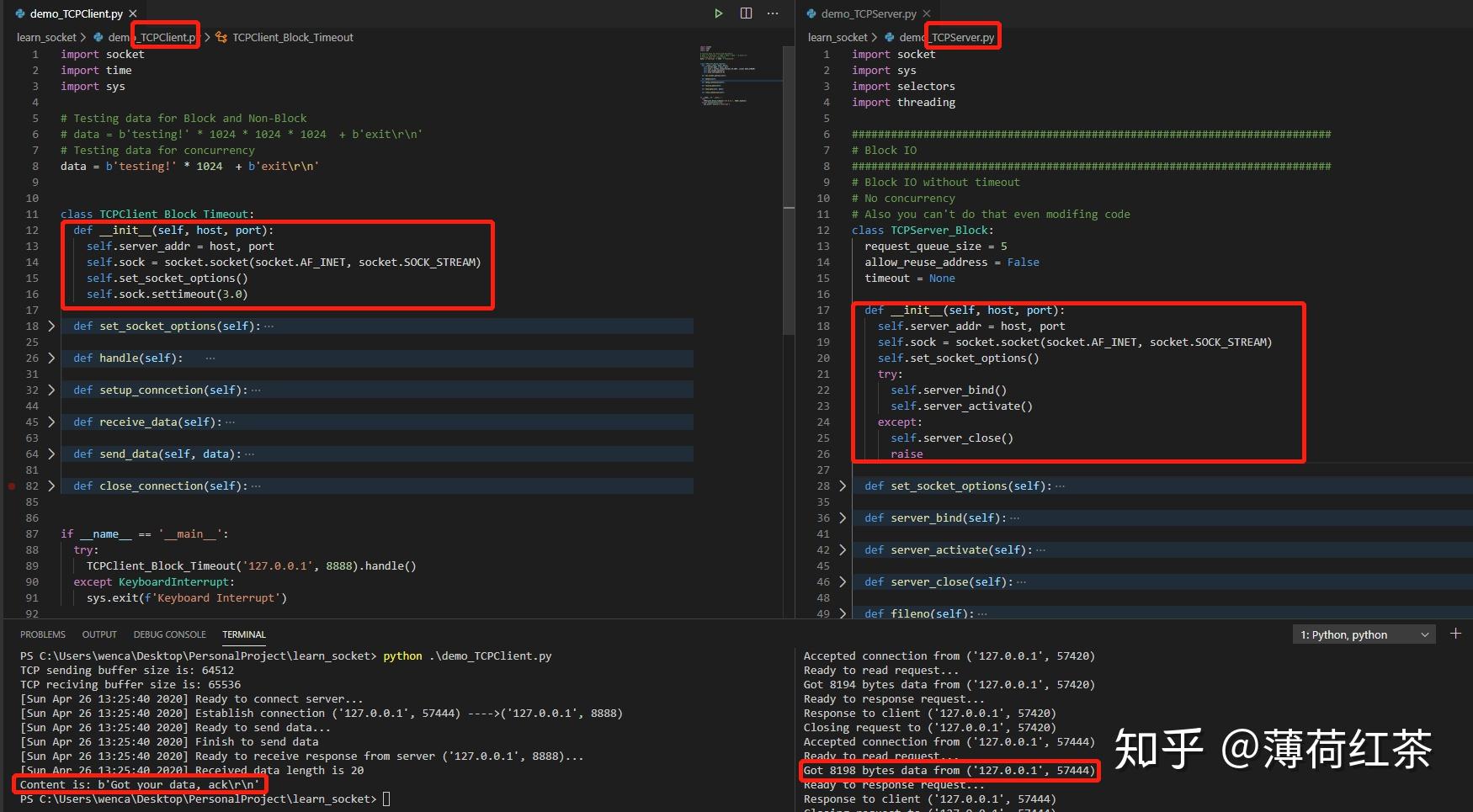Toggle breakpoint dot at line 82
Image resolution: width=1473 pixels, height=812 pixels.
(12, 486)
